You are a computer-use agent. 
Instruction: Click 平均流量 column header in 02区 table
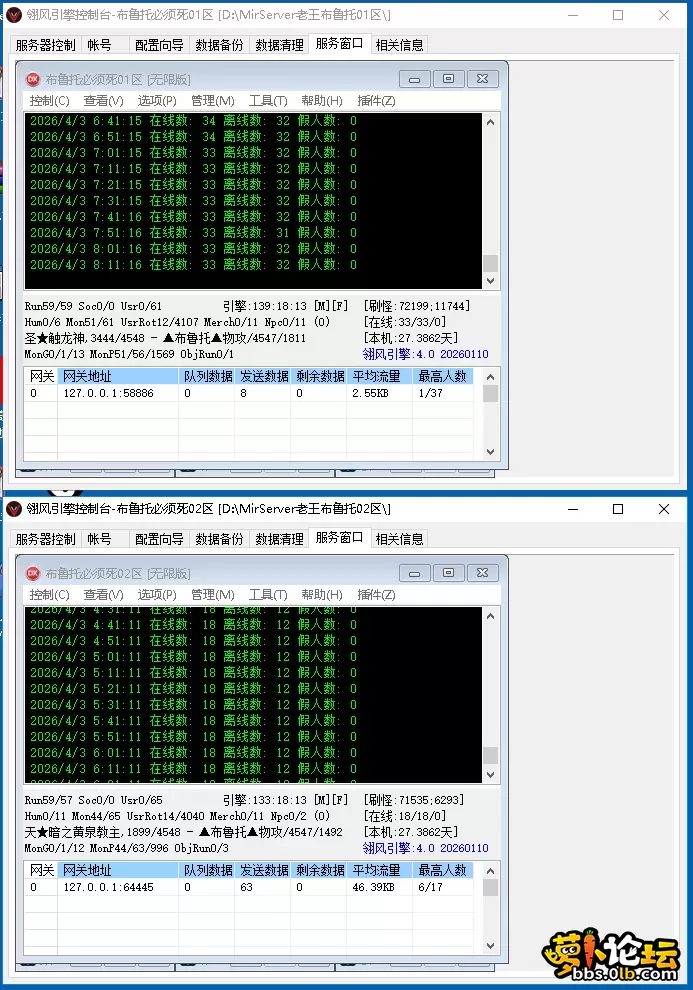[379, 870]
